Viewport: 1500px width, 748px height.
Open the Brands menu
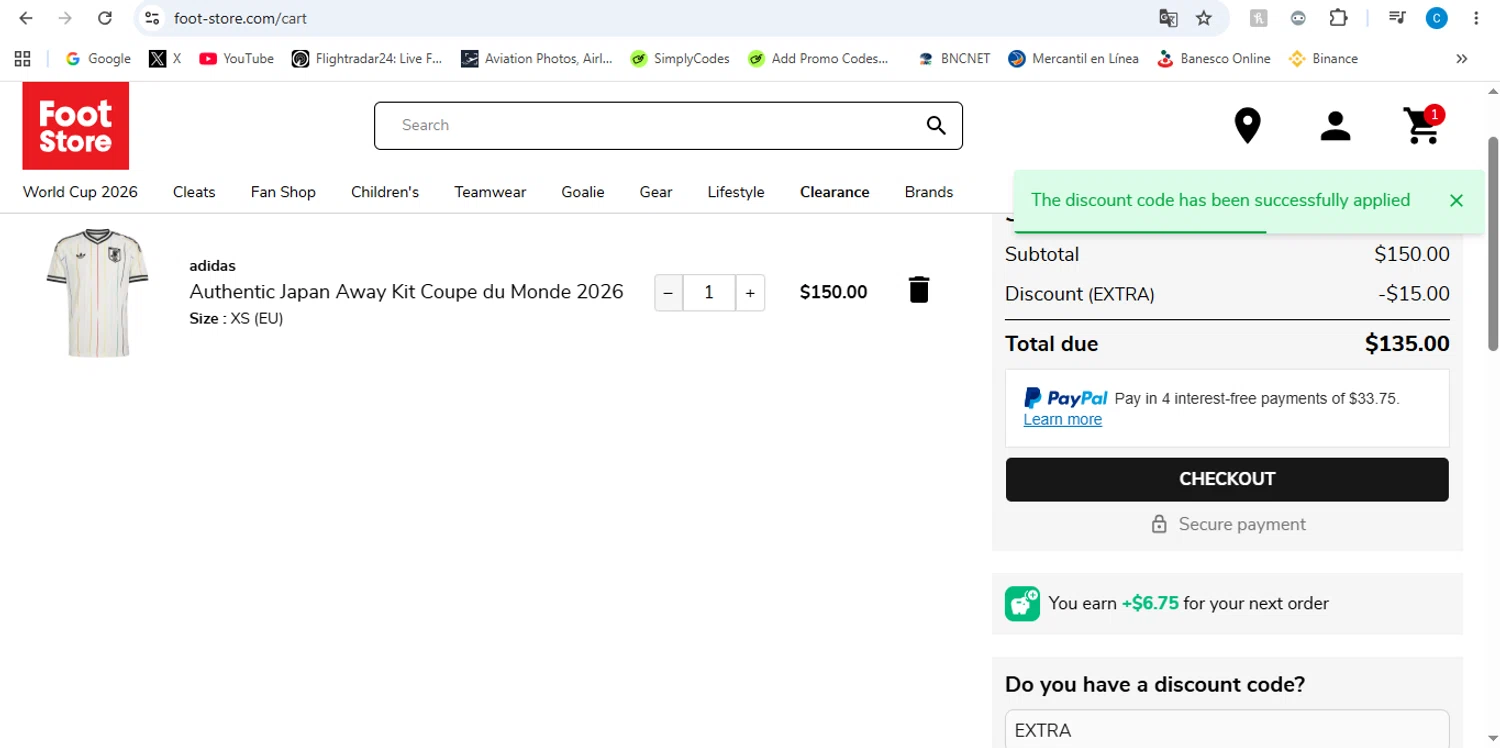pyautogui.click(x=929, y=192)
